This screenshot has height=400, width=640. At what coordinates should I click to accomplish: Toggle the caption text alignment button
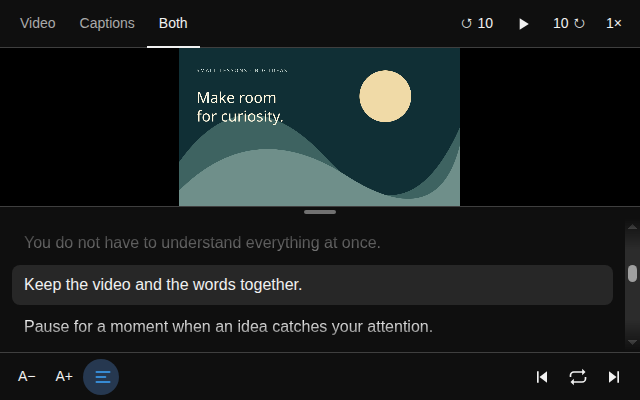click(x=101, y=377)
